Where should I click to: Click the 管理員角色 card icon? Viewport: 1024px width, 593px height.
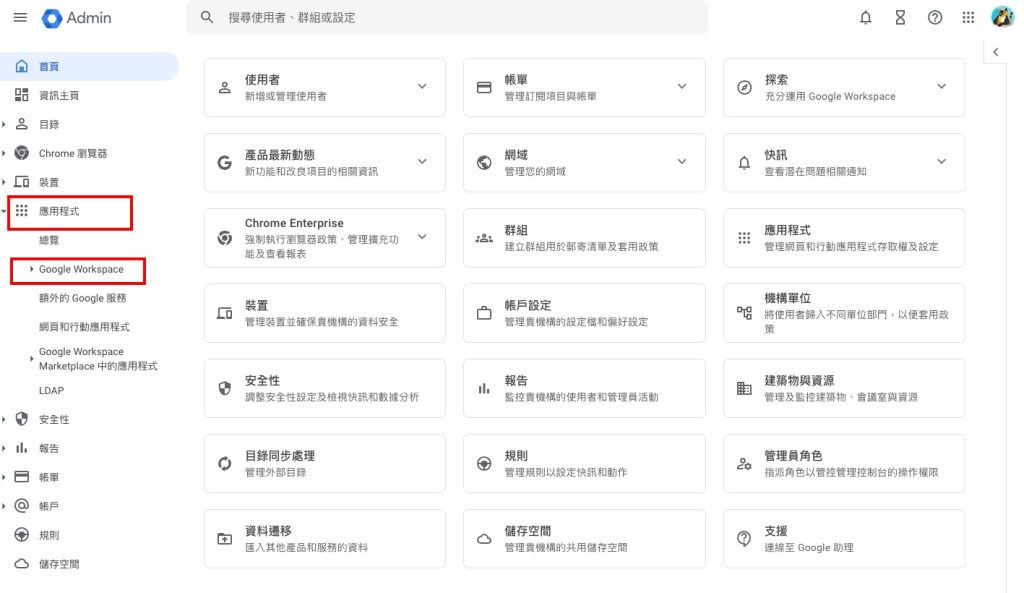tap(744, 464)
